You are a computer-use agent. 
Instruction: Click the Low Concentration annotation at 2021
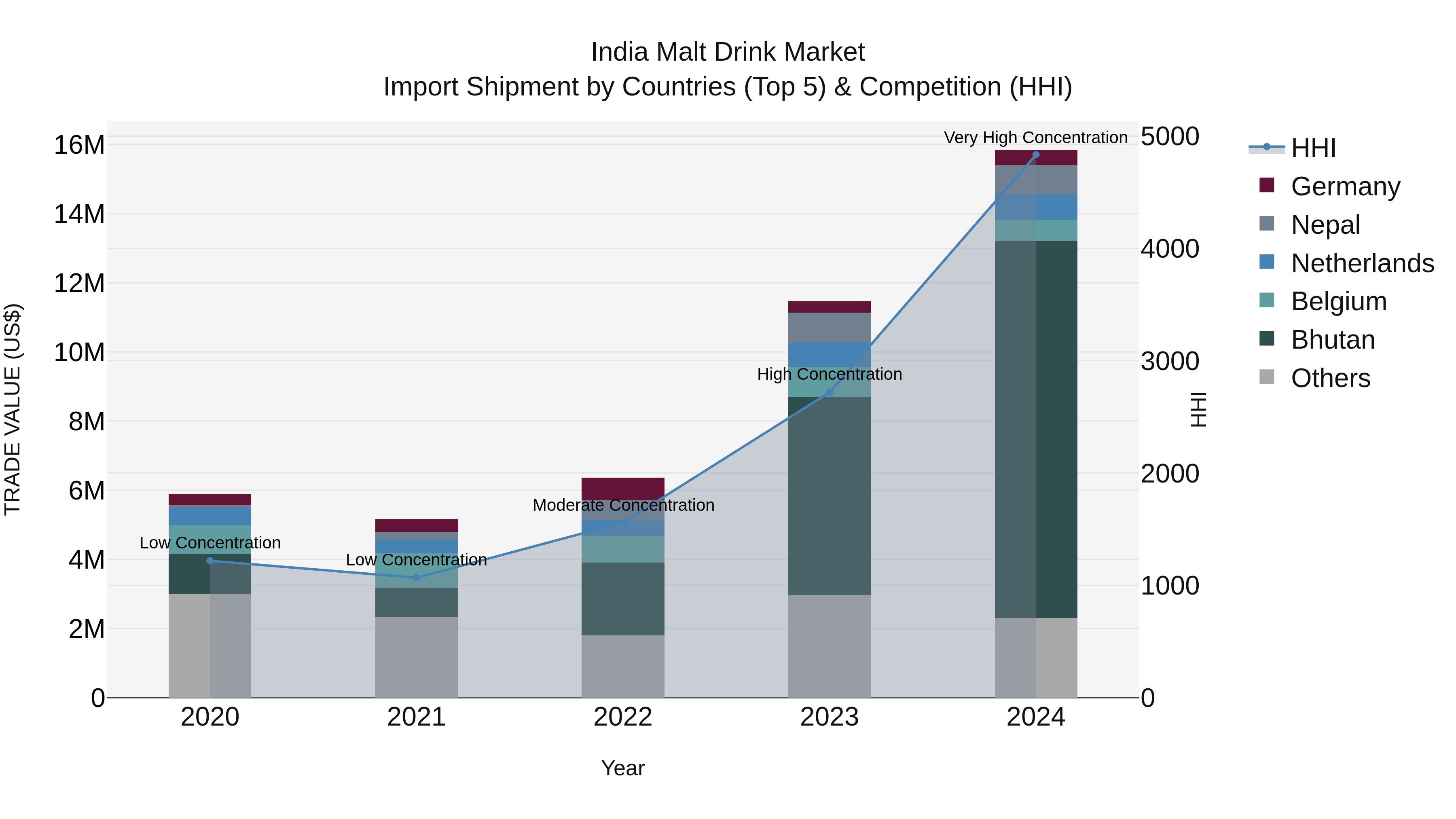point(417,560)
